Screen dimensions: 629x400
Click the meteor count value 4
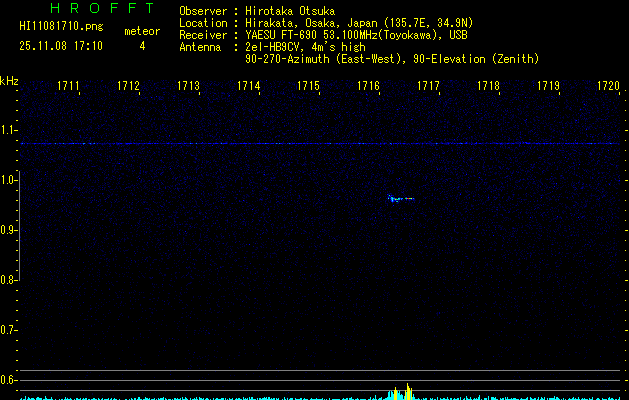click(x=141, y=46)
